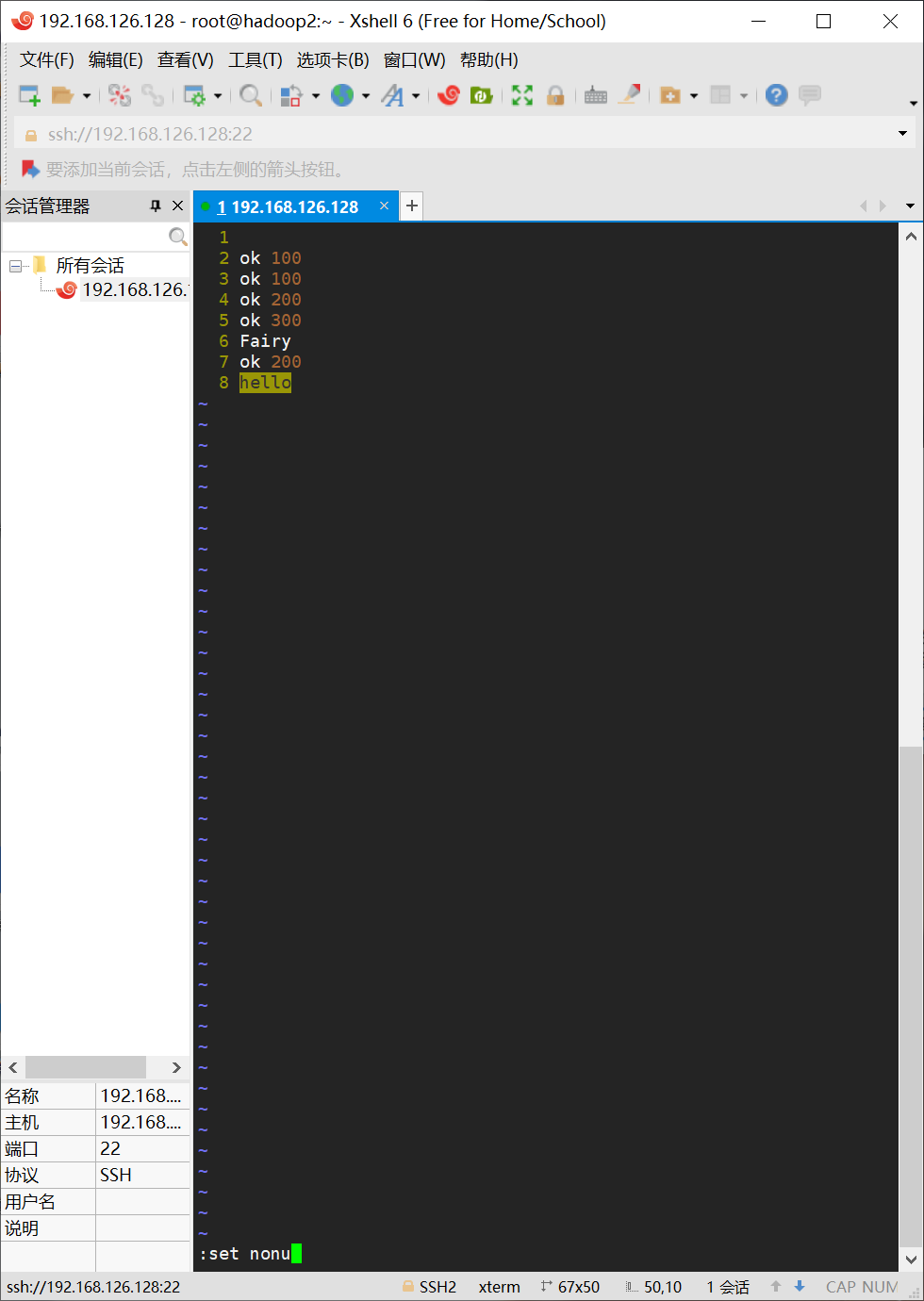Click the Reconnect chain-link icon

point(153,95)
